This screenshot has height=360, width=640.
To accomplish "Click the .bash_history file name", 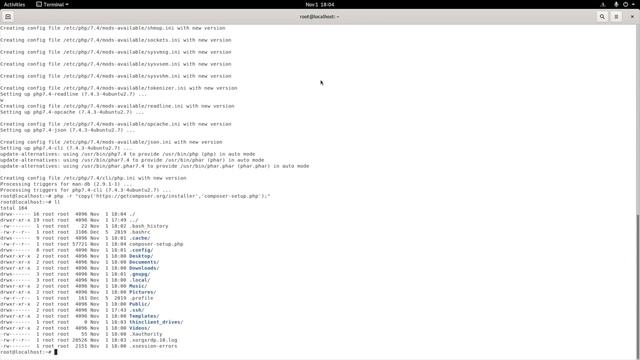I will point(149,226).
